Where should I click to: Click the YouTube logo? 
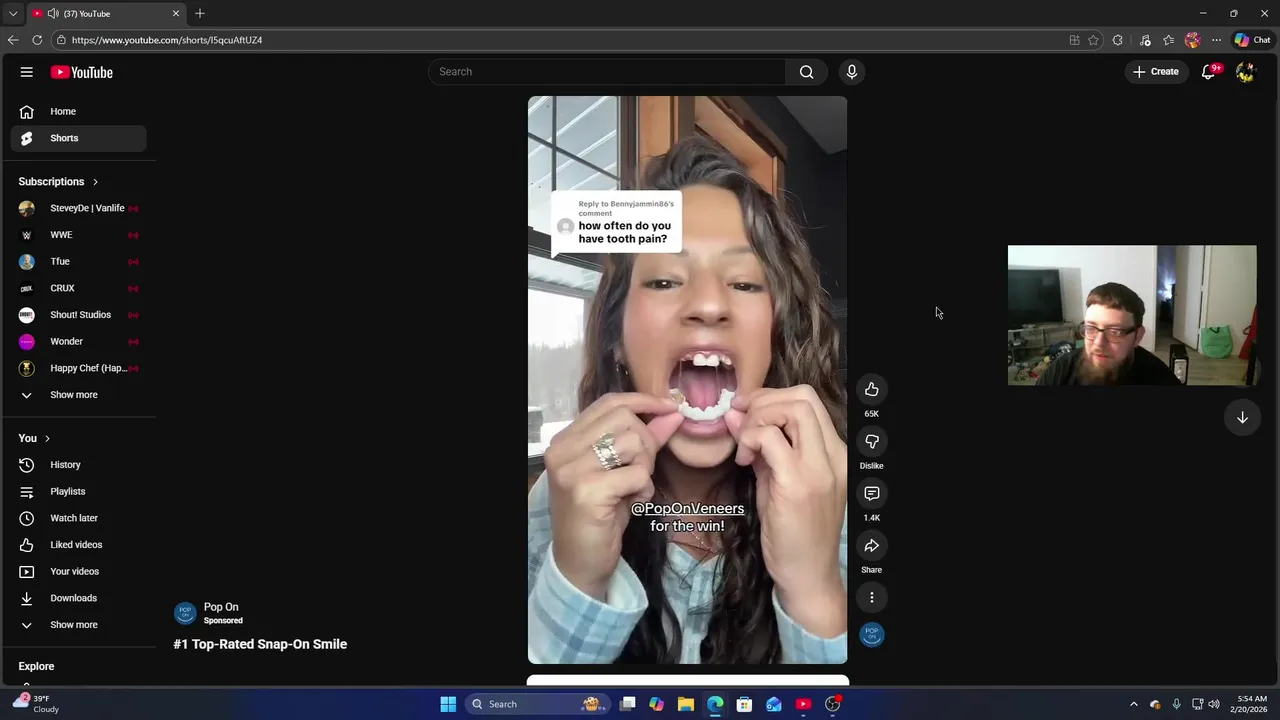click(x=81, y=72)
